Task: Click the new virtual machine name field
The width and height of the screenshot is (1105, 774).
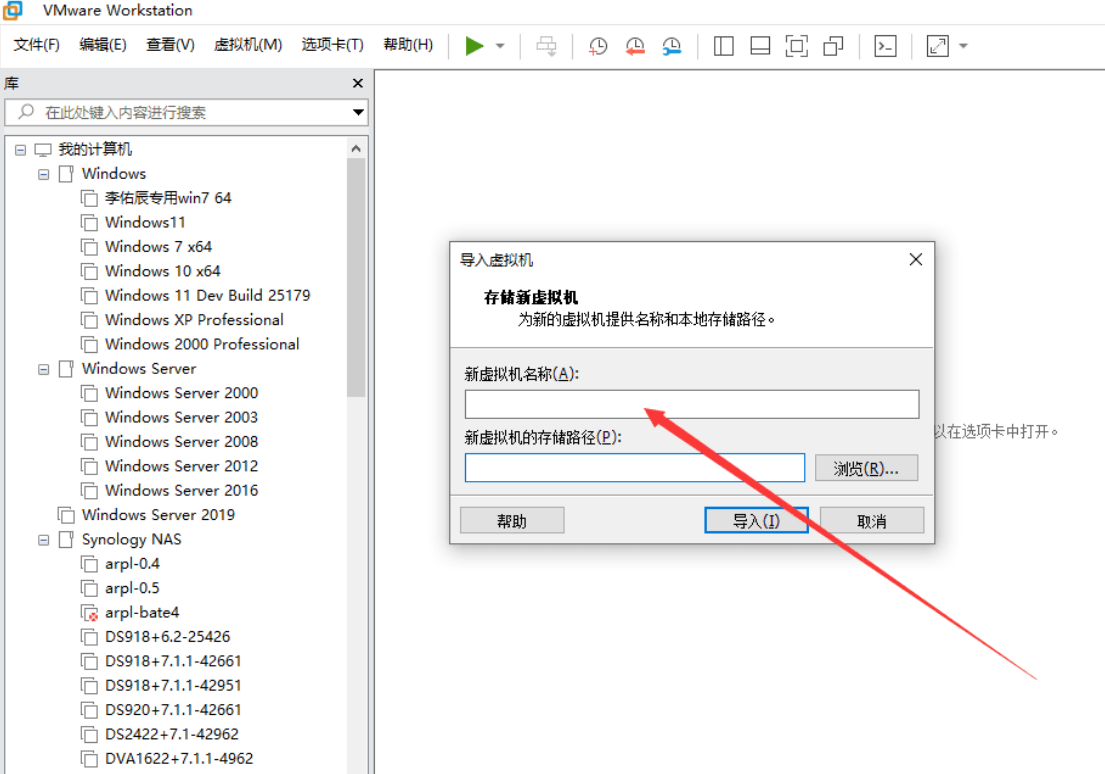Action: pyautogui.click(x=691, y=404)
